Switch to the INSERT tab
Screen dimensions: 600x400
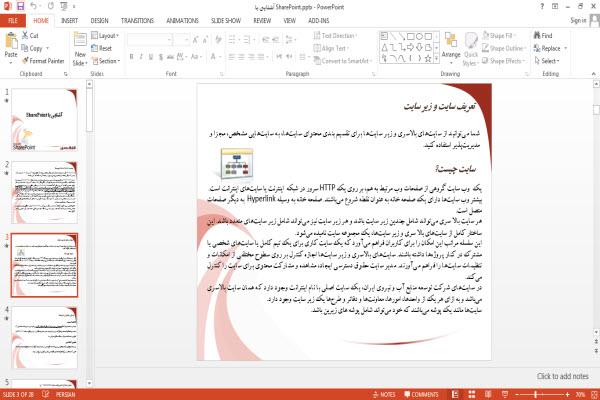tap(69, 21)
